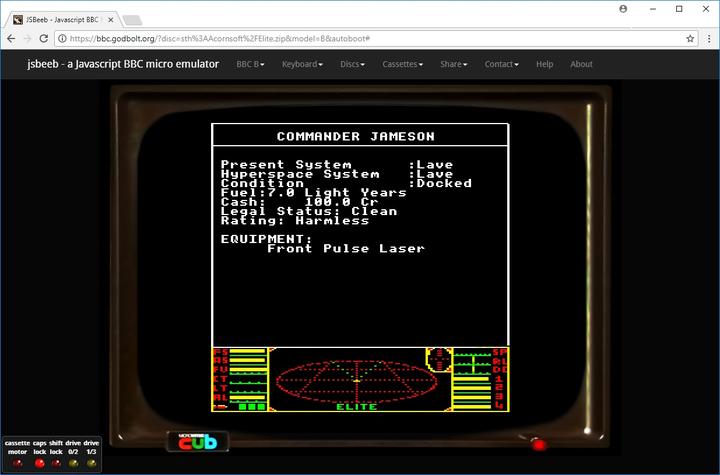Open the Chrome three-dot menu
The width and height of the screenshot is (720, 475).
708,38
